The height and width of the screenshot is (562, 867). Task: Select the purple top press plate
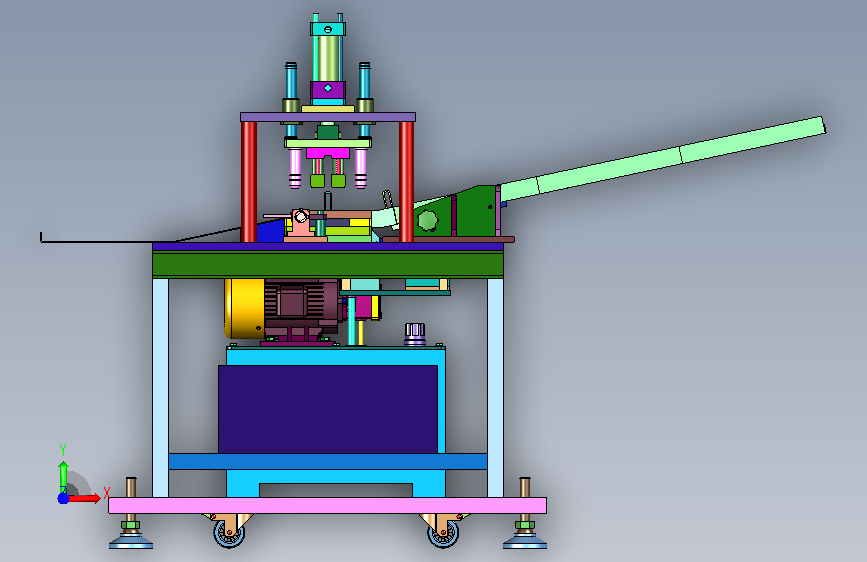(328, 117)
